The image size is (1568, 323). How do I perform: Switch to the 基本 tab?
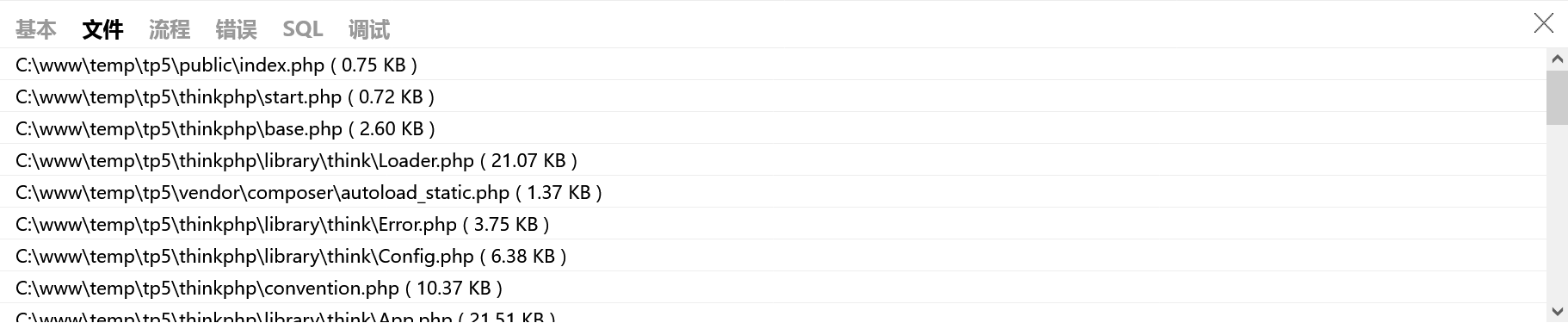(36, 29)
